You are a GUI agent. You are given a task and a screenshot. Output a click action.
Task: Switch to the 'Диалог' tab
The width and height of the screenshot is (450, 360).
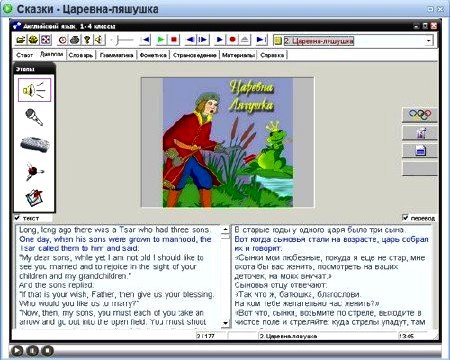51,54
